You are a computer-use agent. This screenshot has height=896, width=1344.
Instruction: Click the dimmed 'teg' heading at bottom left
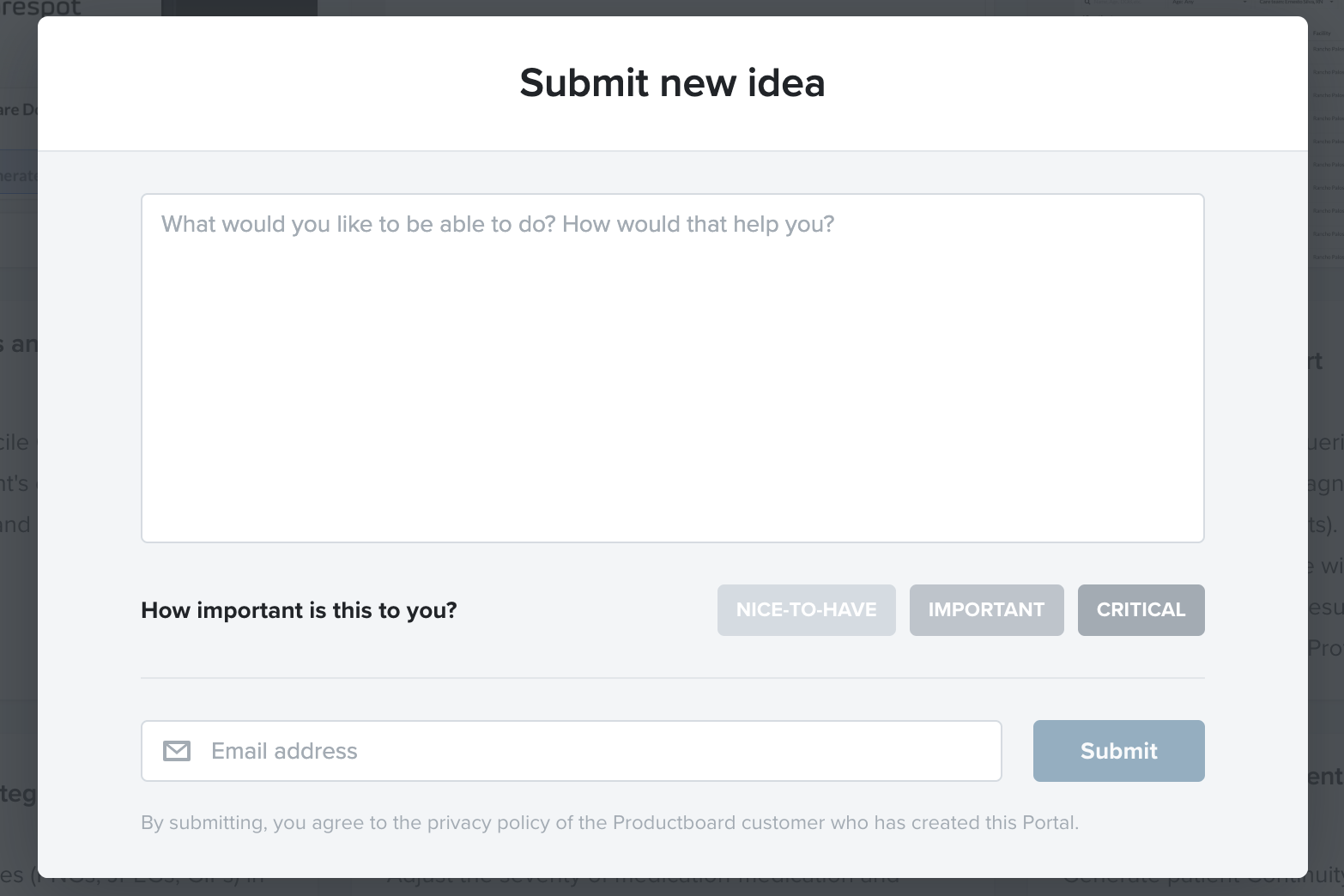pos(18,794)
